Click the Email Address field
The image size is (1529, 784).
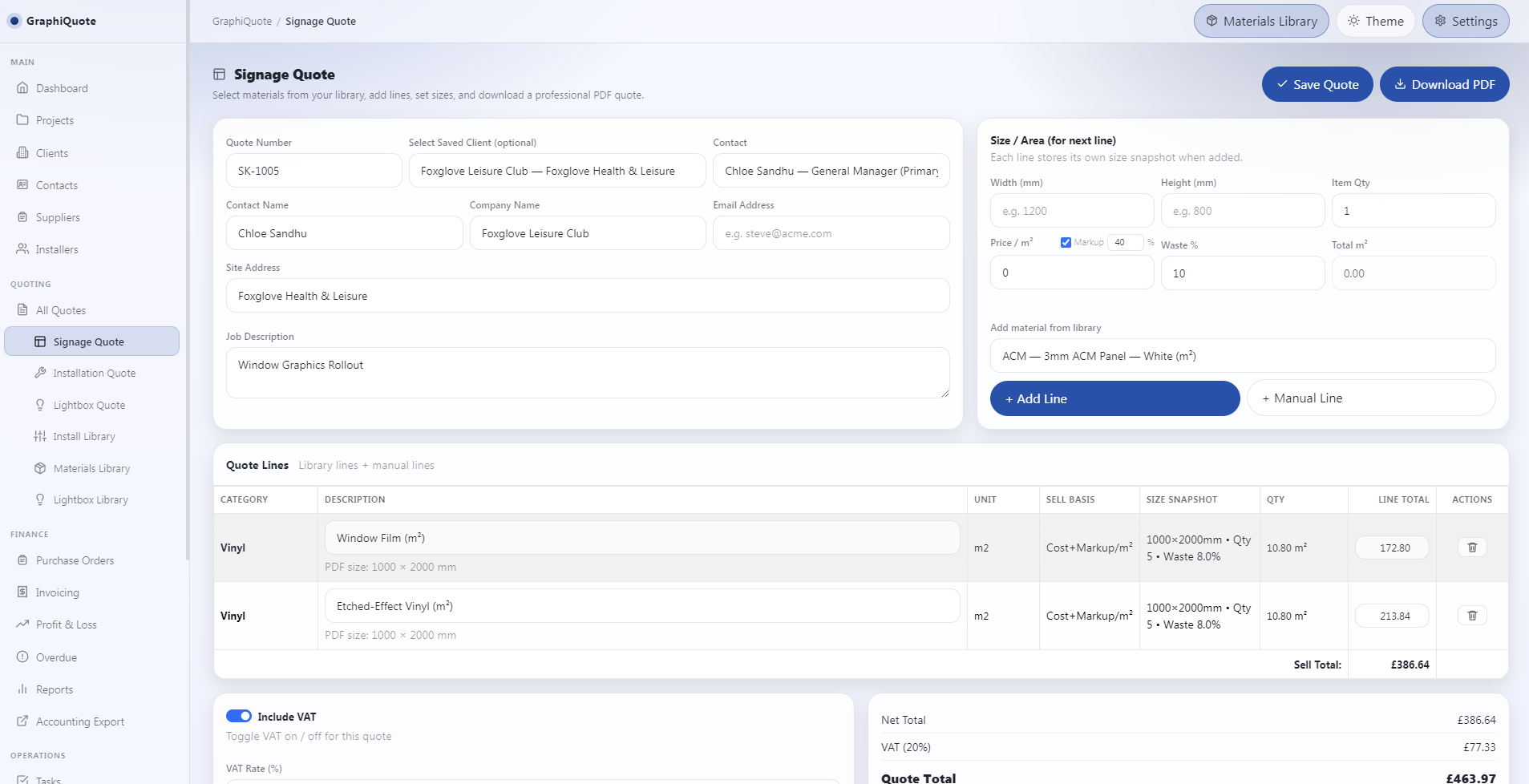831,233
